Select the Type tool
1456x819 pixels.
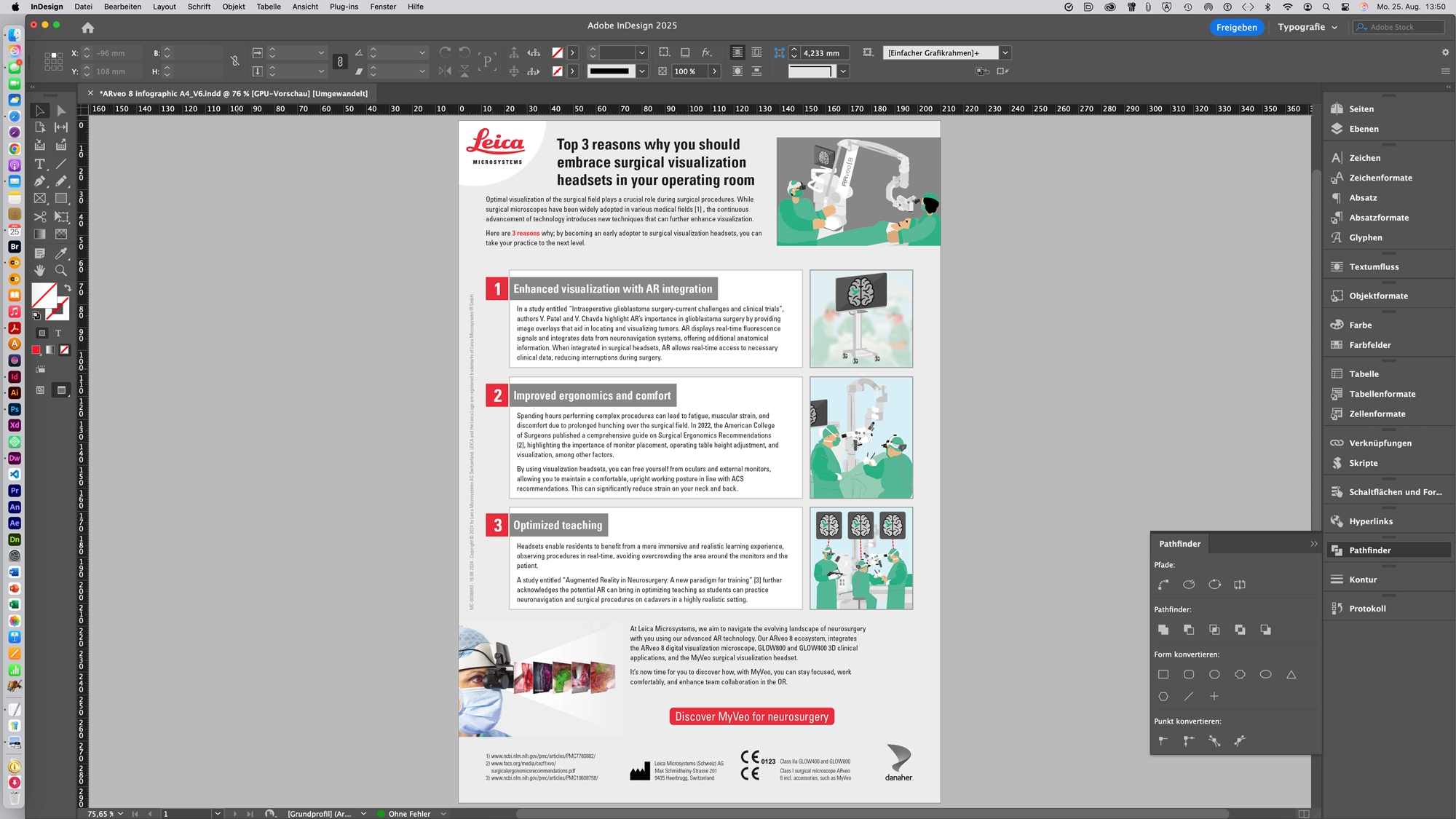pos(39,164)
